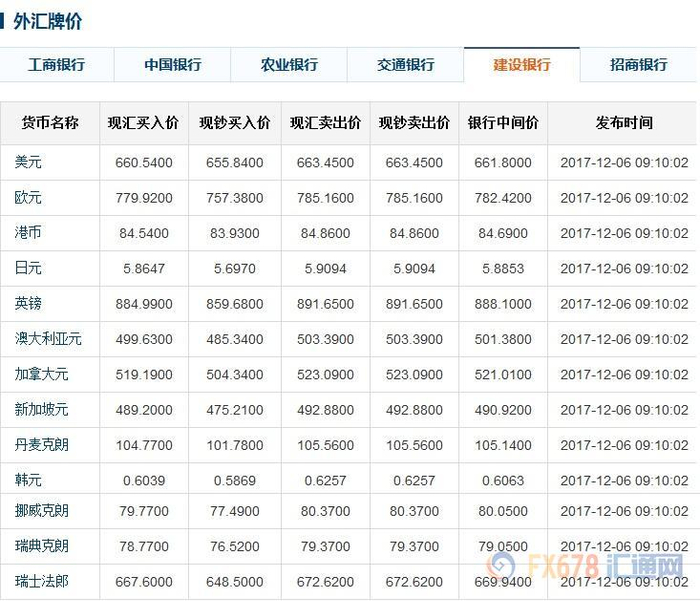The height and width of the screenshot is (601, 700).
Task: Click the 港币 currency name
Action: 28,233
